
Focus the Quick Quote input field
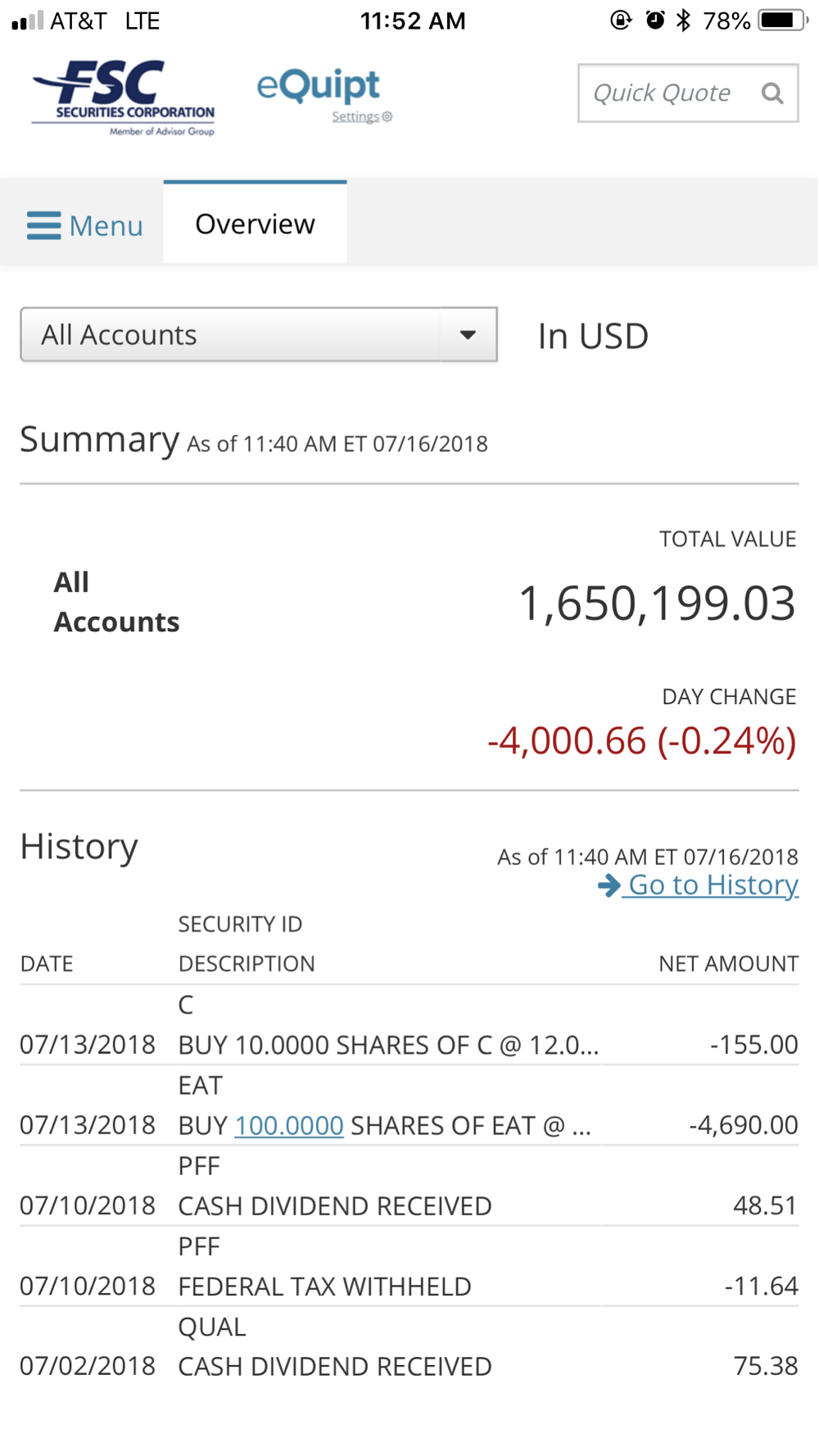pyautogui.click(x=663, y=93)
